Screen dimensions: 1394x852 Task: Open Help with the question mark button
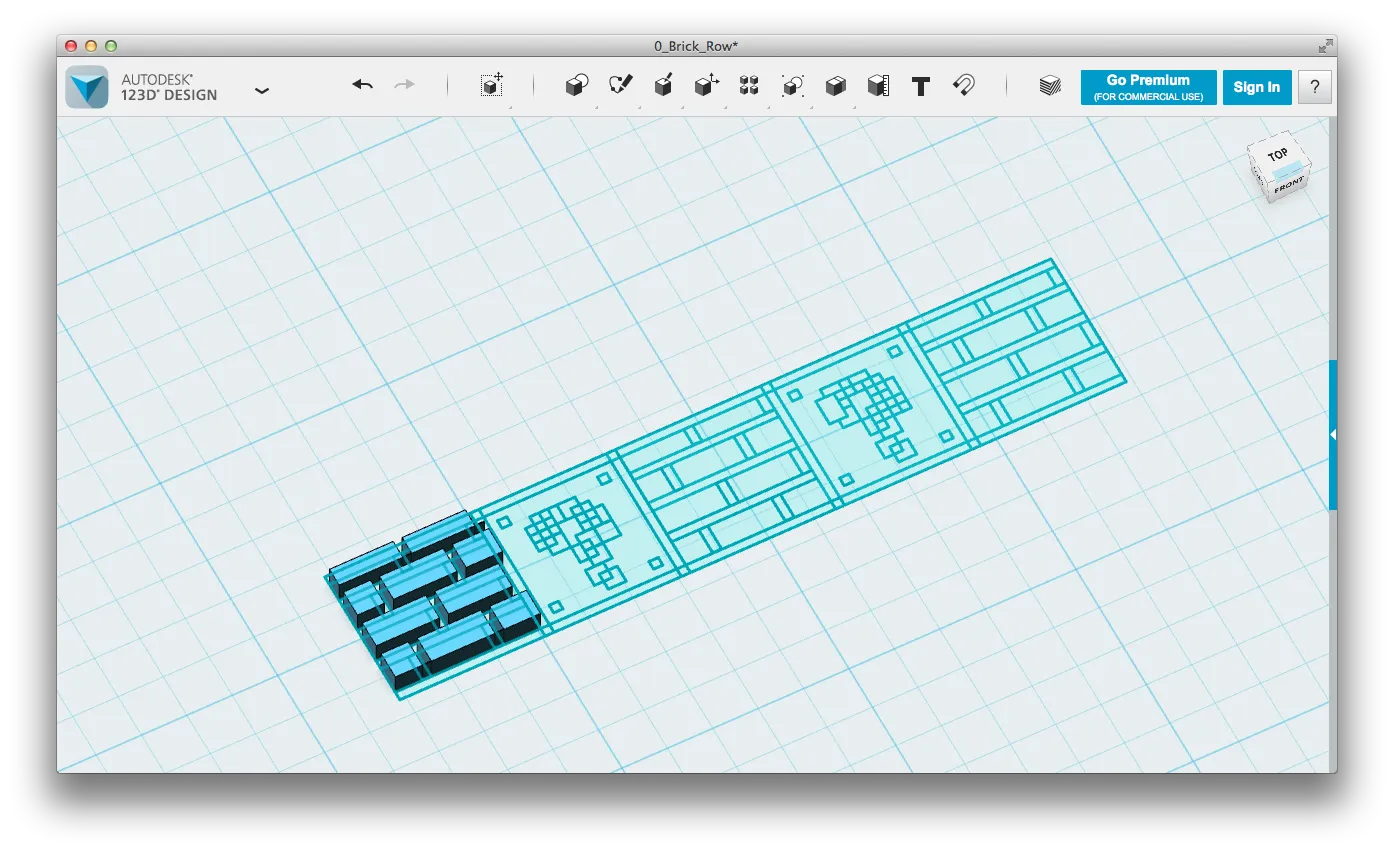(x=1315, y=87)
